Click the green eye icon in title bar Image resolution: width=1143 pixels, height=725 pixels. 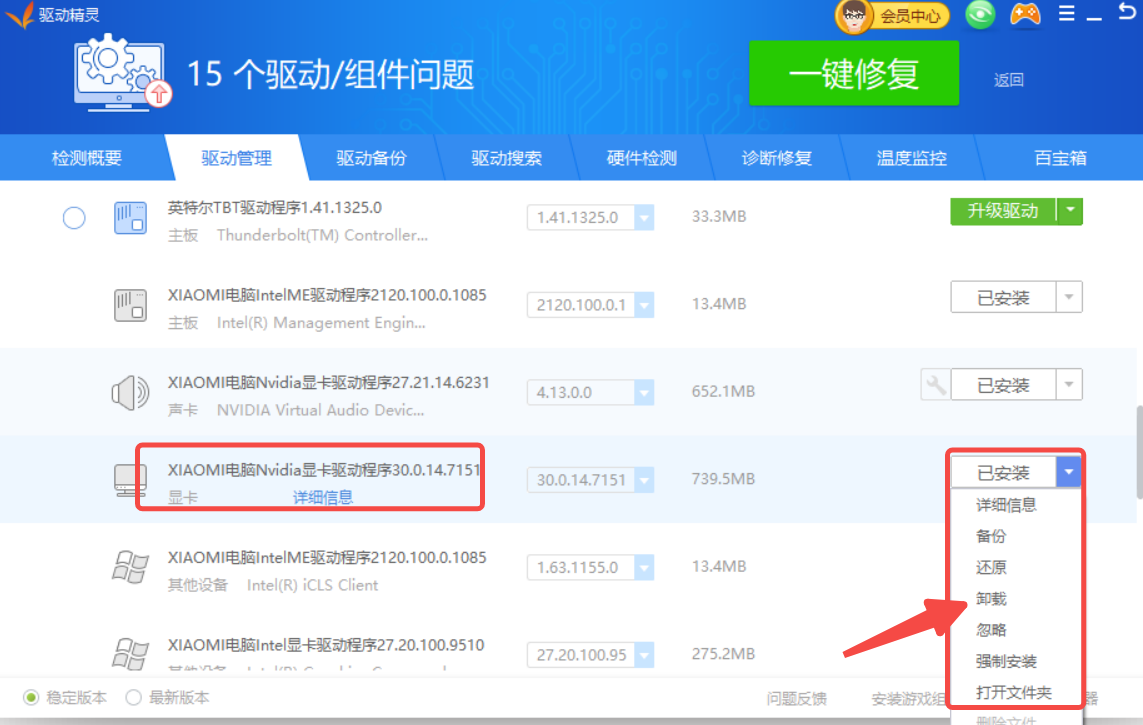pos(980,15)
